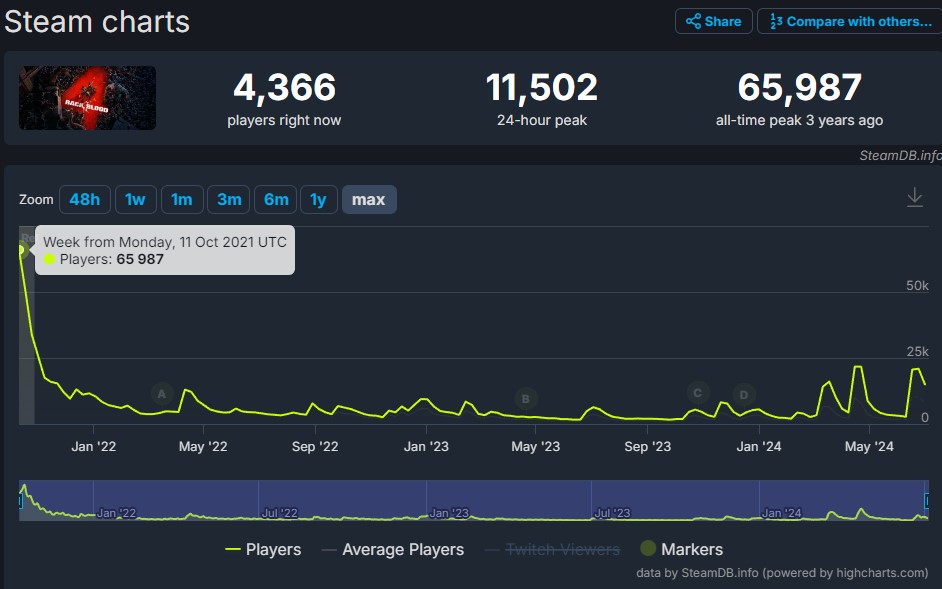Toggle the Players series in legend
Image resolution: width=942 pixels, height=589 pixels.
pyautogui.click(x=263, y=549)
